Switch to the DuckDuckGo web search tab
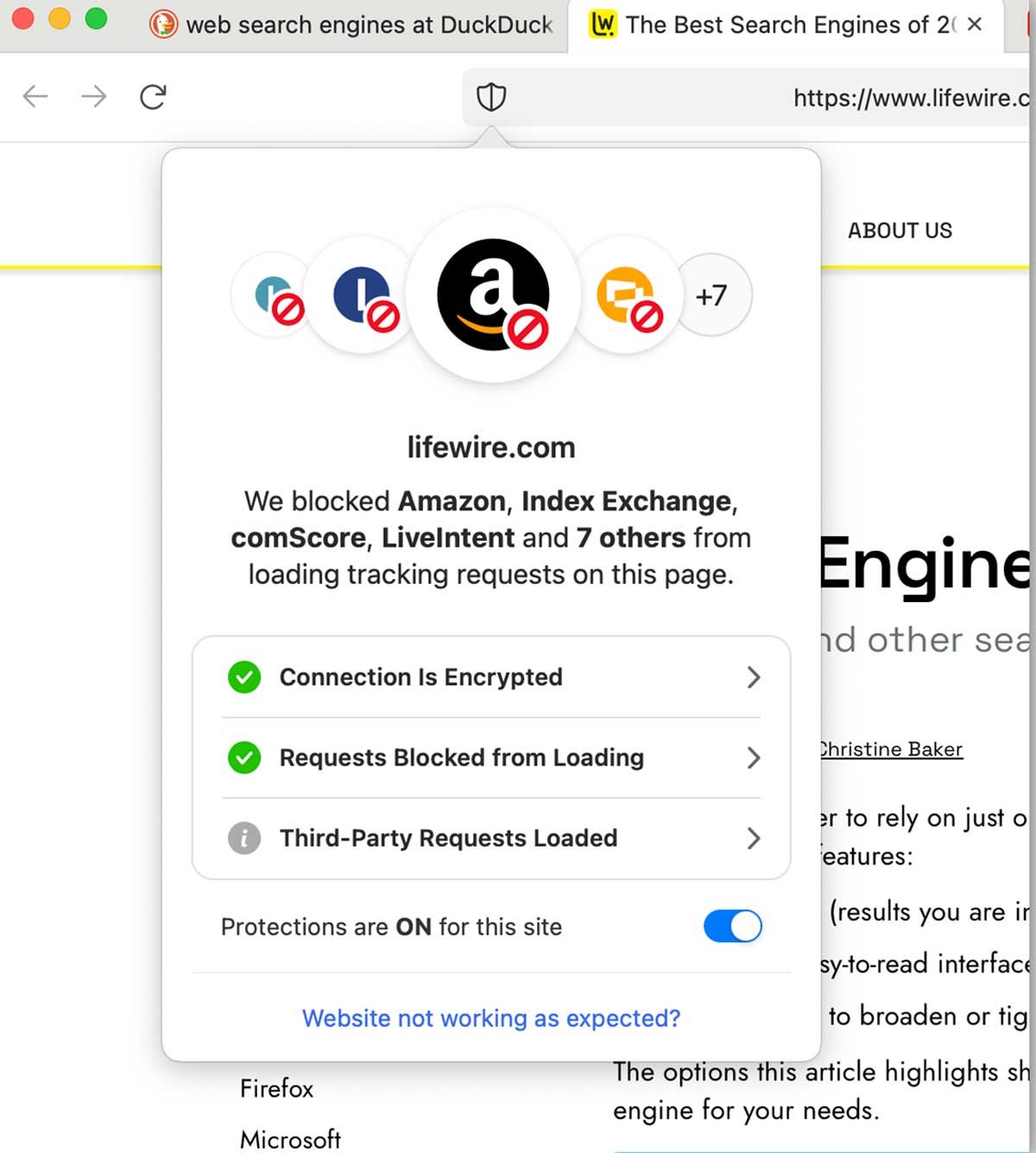Screen dimensions: 1036x1153 coord(354,25)
